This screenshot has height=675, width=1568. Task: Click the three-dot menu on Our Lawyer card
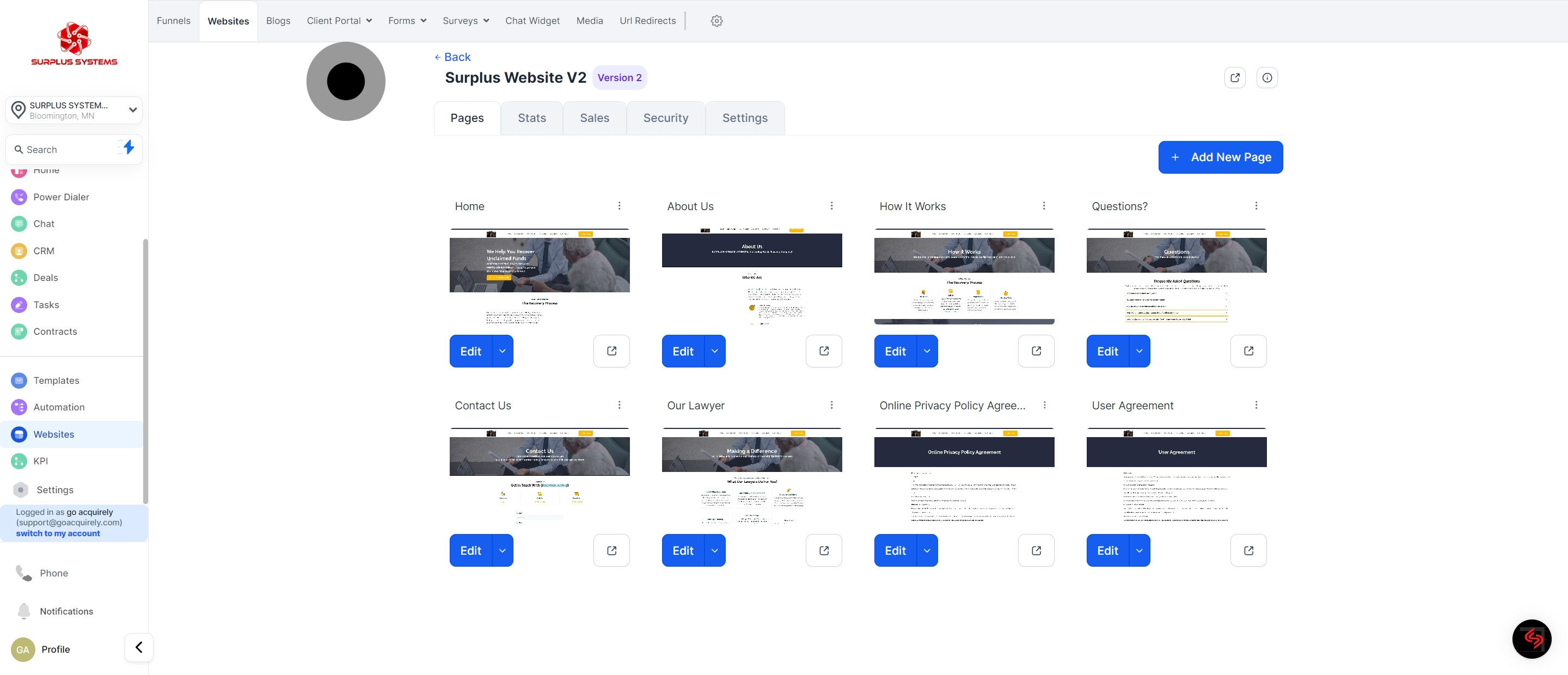coord(831,406)
